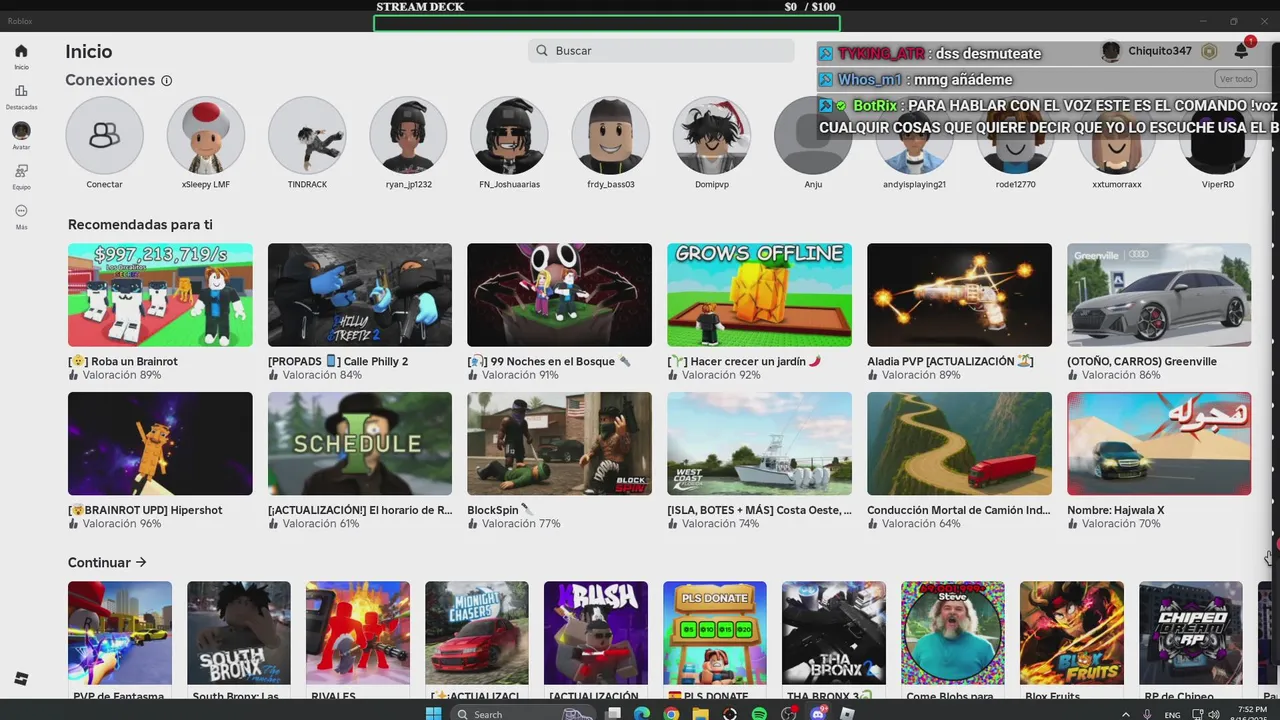Screen dimensions: 1280x720
Task: Open South Bronx game in Continuar
Action: [239, 633]
